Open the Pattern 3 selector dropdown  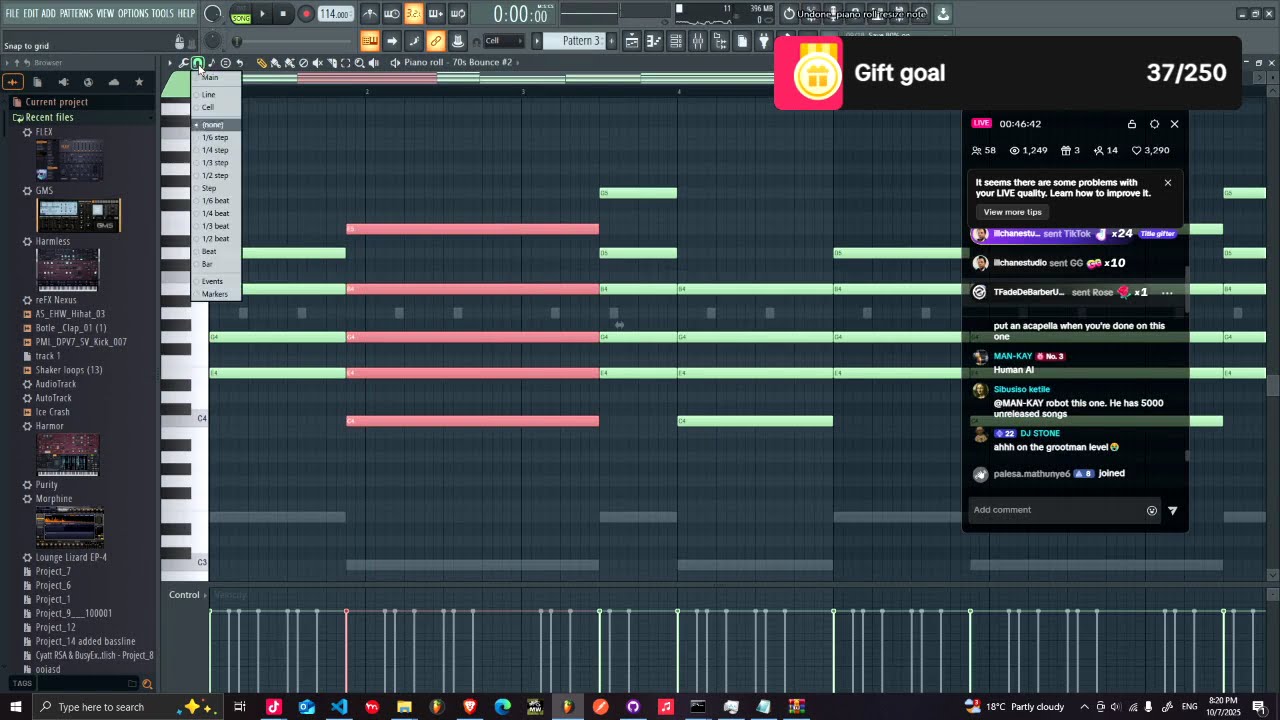tap(573, 41)
